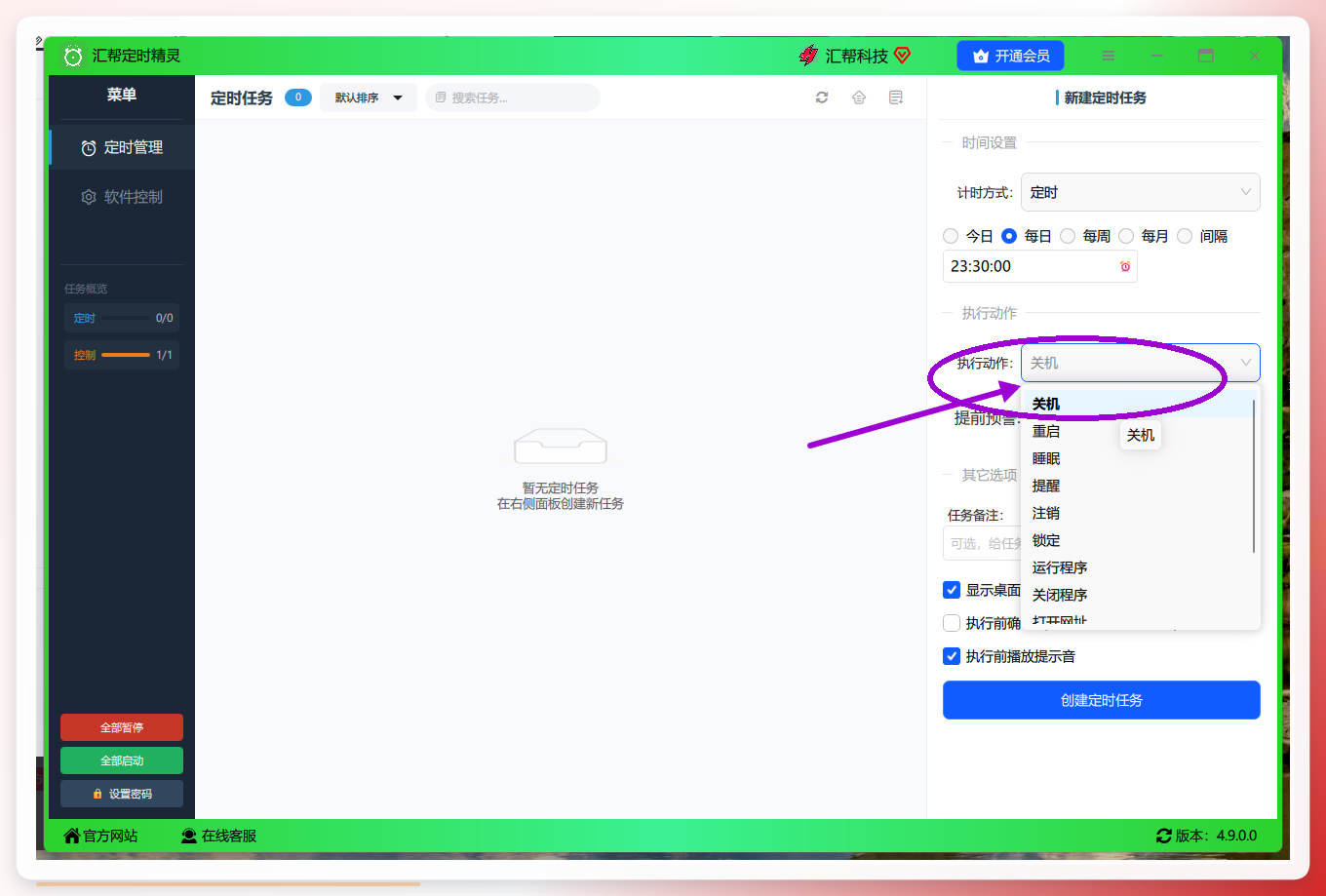The image size is (1326, 896).
Task: Collapse the 执行动作 dropdown field
Action: pyautogui.click(x=1141, y=363)
